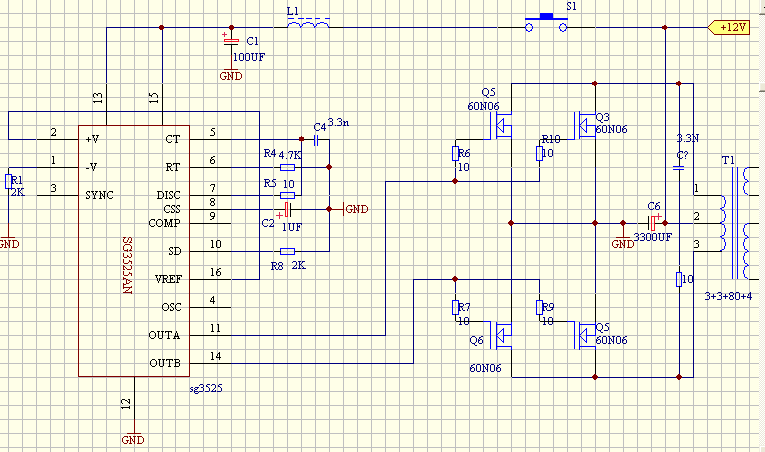This screenshot has width=765, height=452.
Task: Click the GND symbol below pin 12
Action: coord(132,438)
